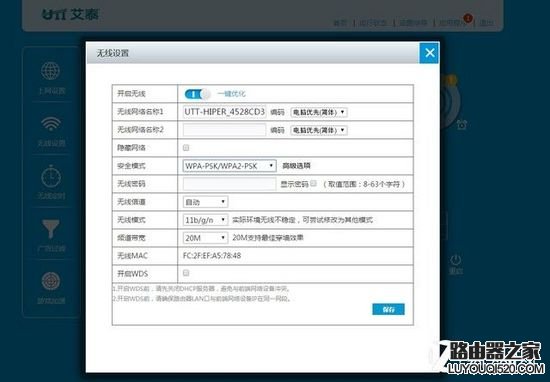
Task: Click the 取值范围：8-63个字符 hint text
Action: pyautogui.click(x=364, y=184)
